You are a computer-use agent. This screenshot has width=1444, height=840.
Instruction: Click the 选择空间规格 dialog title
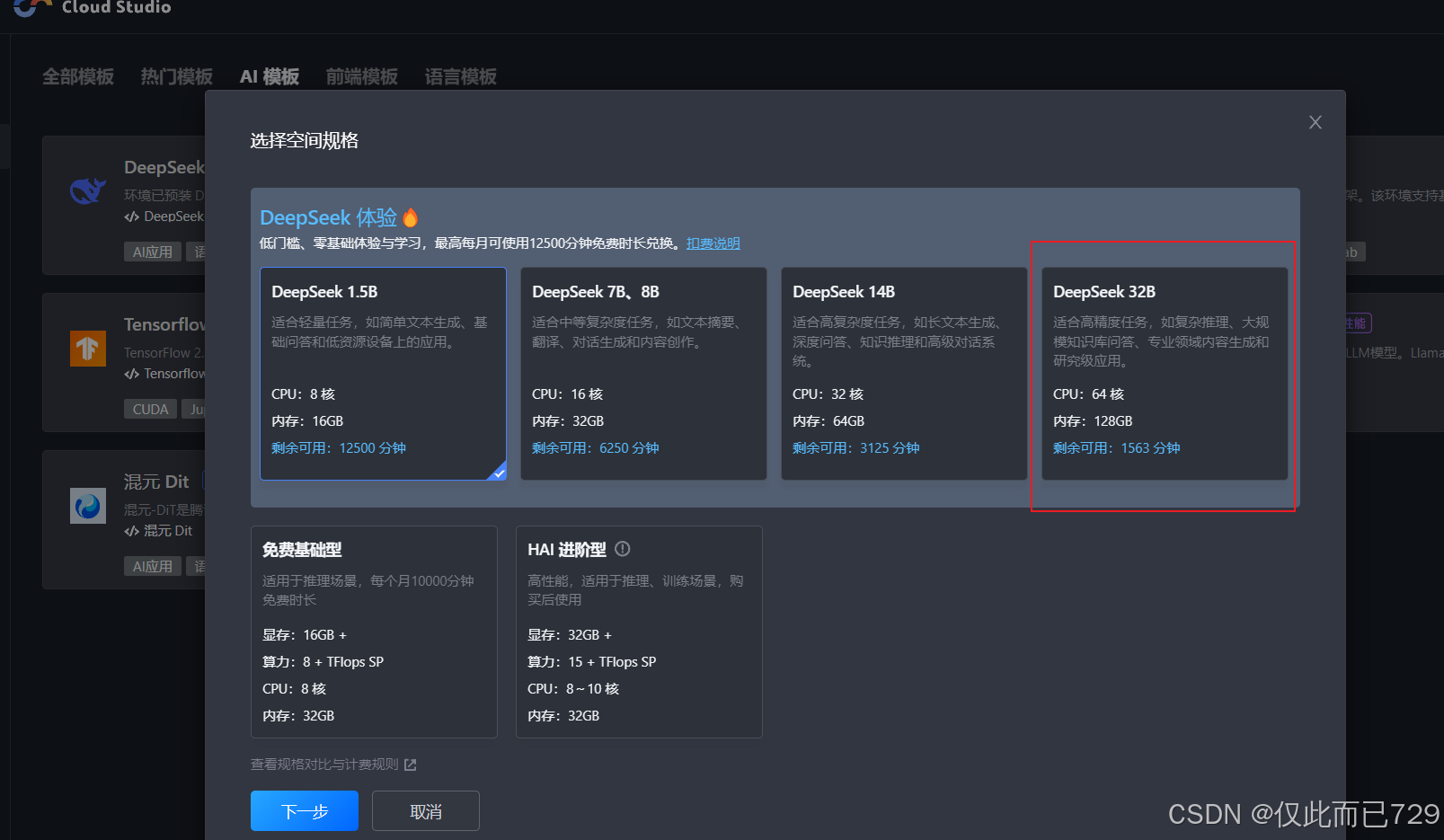[x=304, y=141]
